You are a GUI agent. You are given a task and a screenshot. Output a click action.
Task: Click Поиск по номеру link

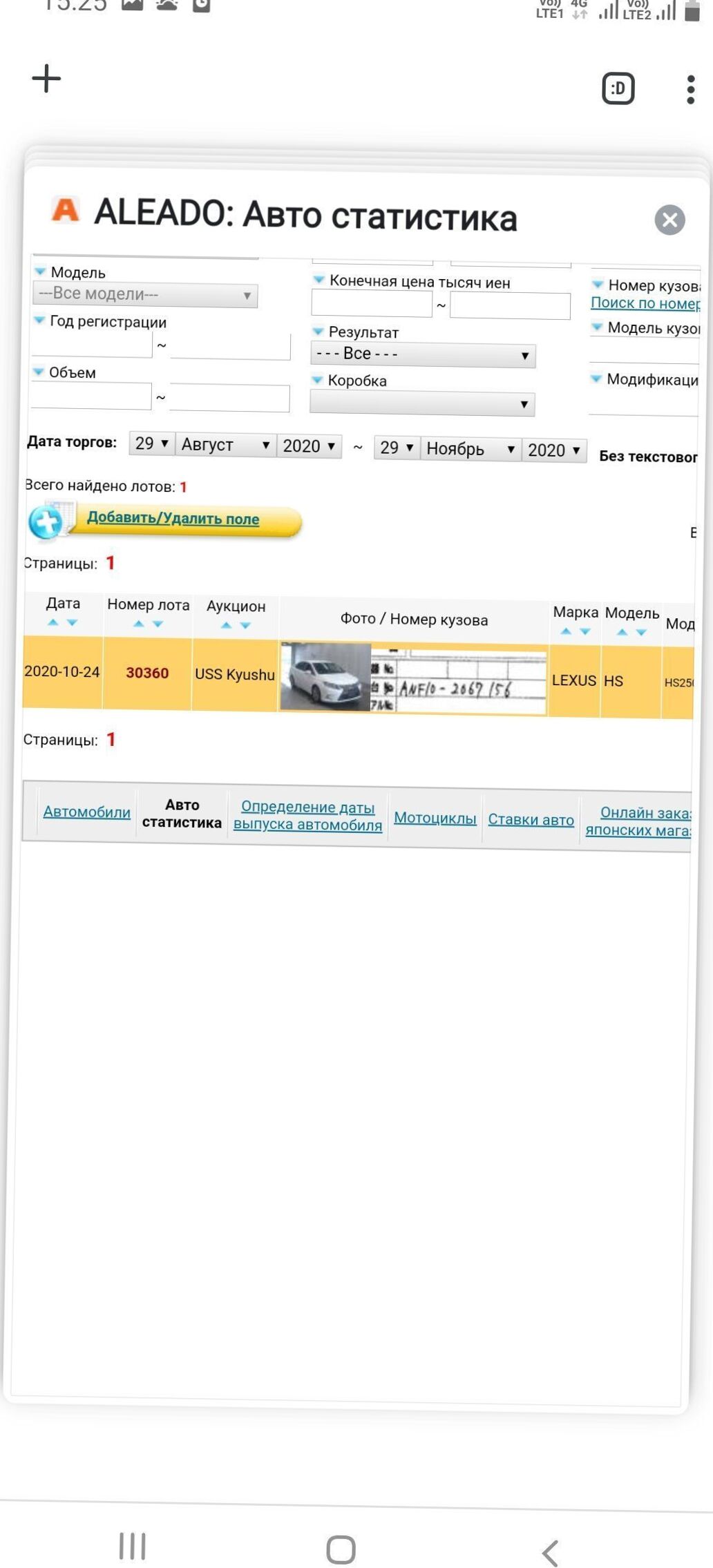pos(645,303)
